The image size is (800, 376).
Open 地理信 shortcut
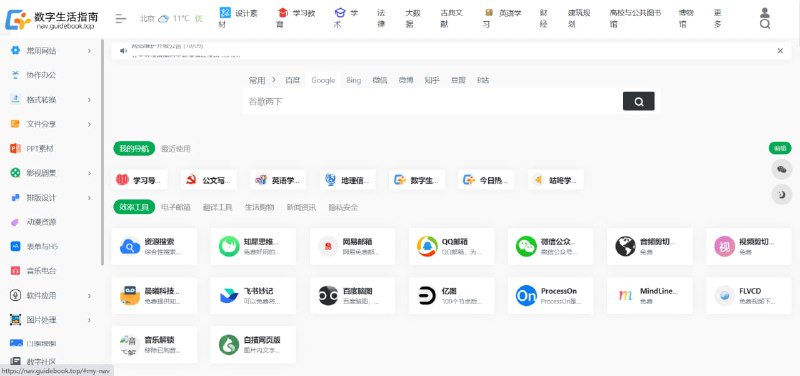[347, 180]
